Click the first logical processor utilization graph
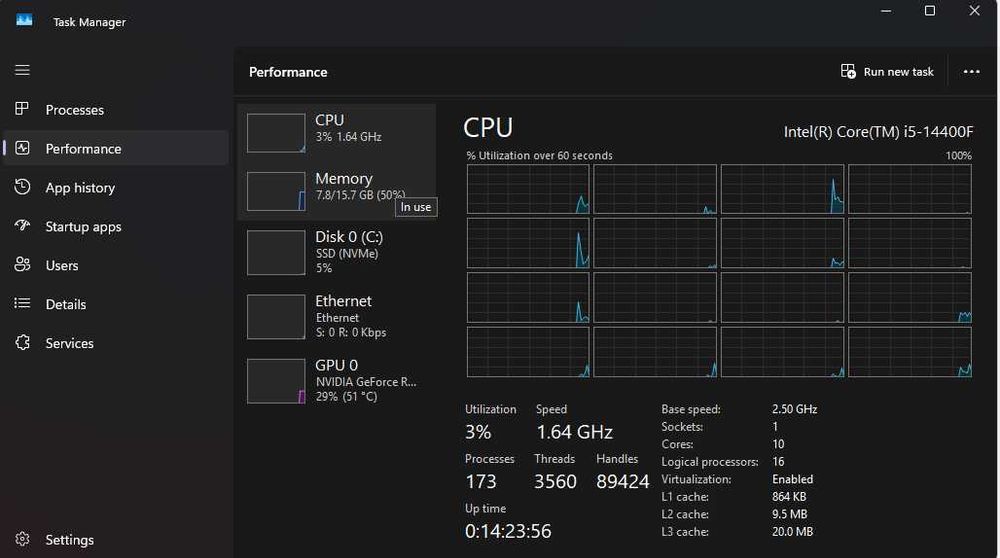1000x558 pixels. (528, 189)
